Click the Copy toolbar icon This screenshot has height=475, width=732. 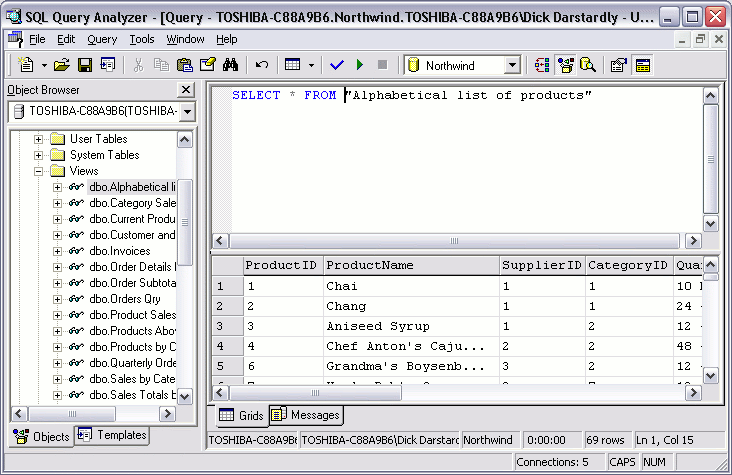(161, 65)
